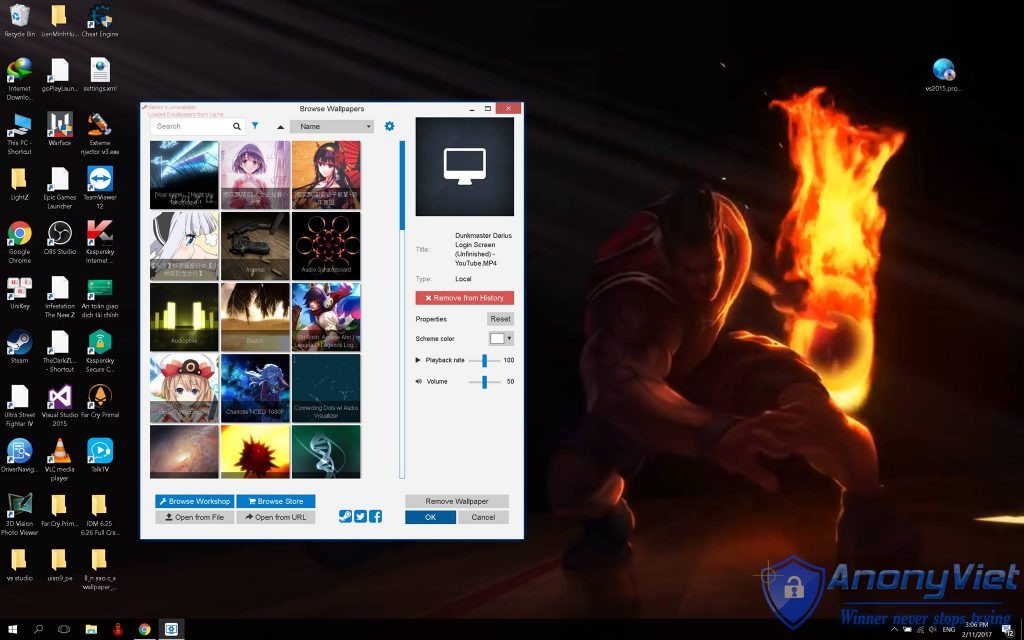Open the Name sorting dropdown
Screen dimensions: 1024x640
(330, 126)
